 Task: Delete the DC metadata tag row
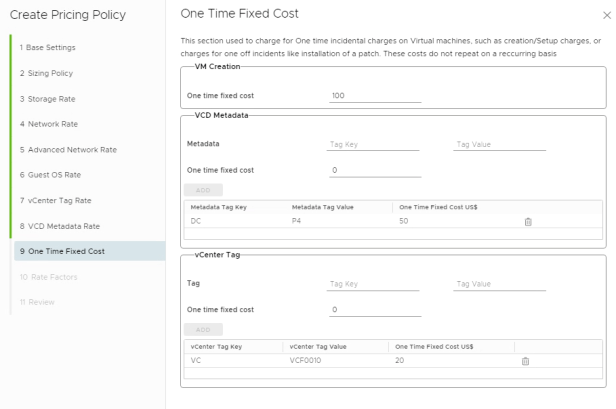[528, 221]
